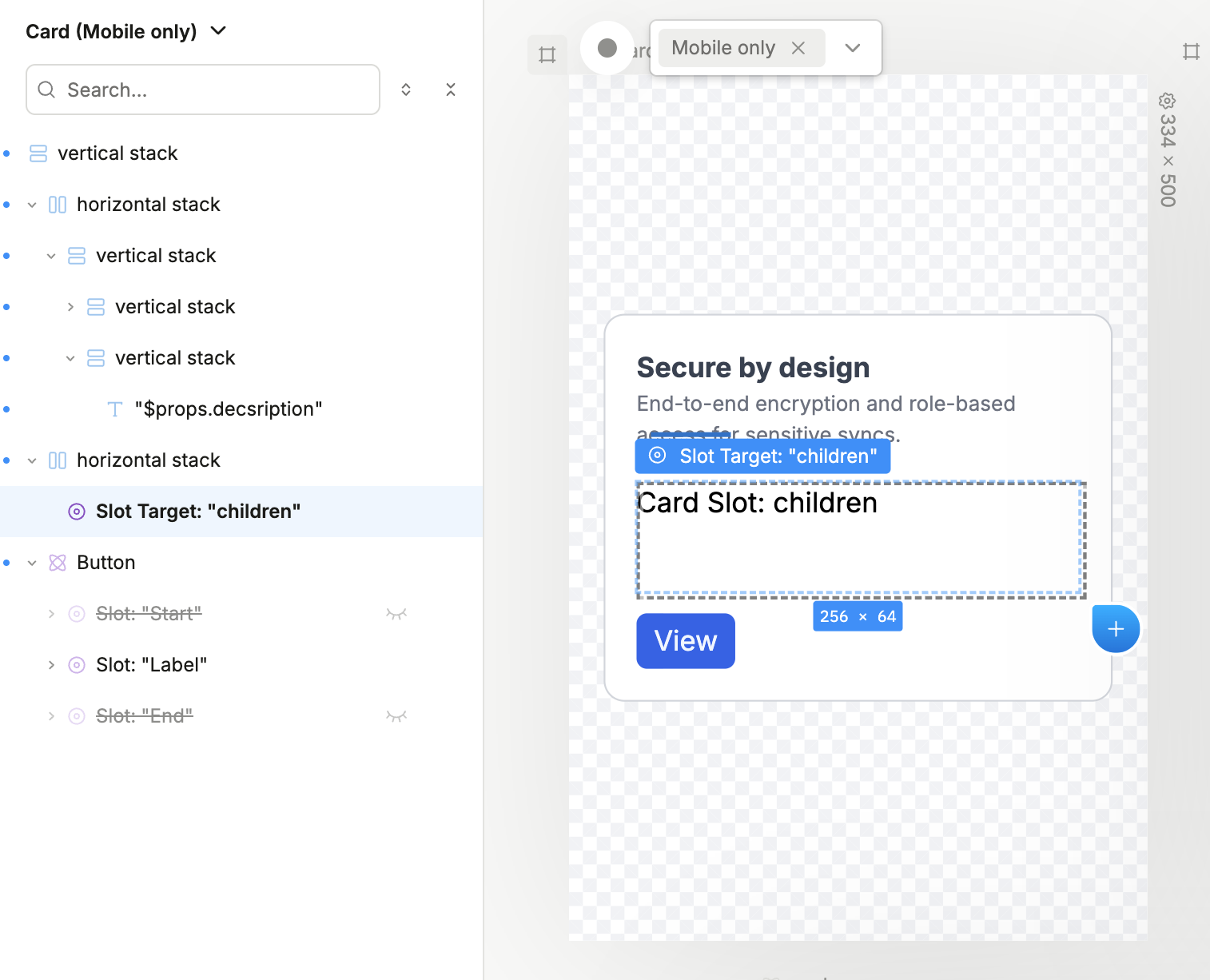Click the collapse all layers icon
This screenshot has height=980, width=1210.
(451, 90)
